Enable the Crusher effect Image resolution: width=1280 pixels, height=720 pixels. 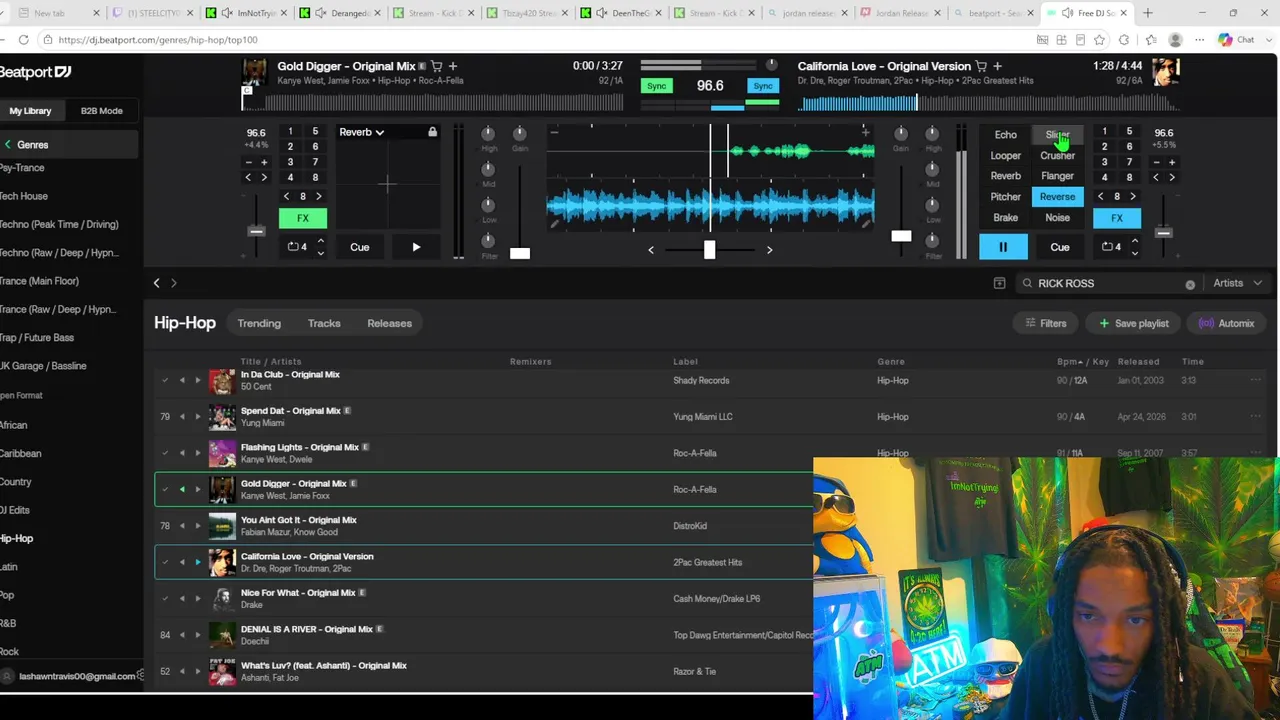1057,156
